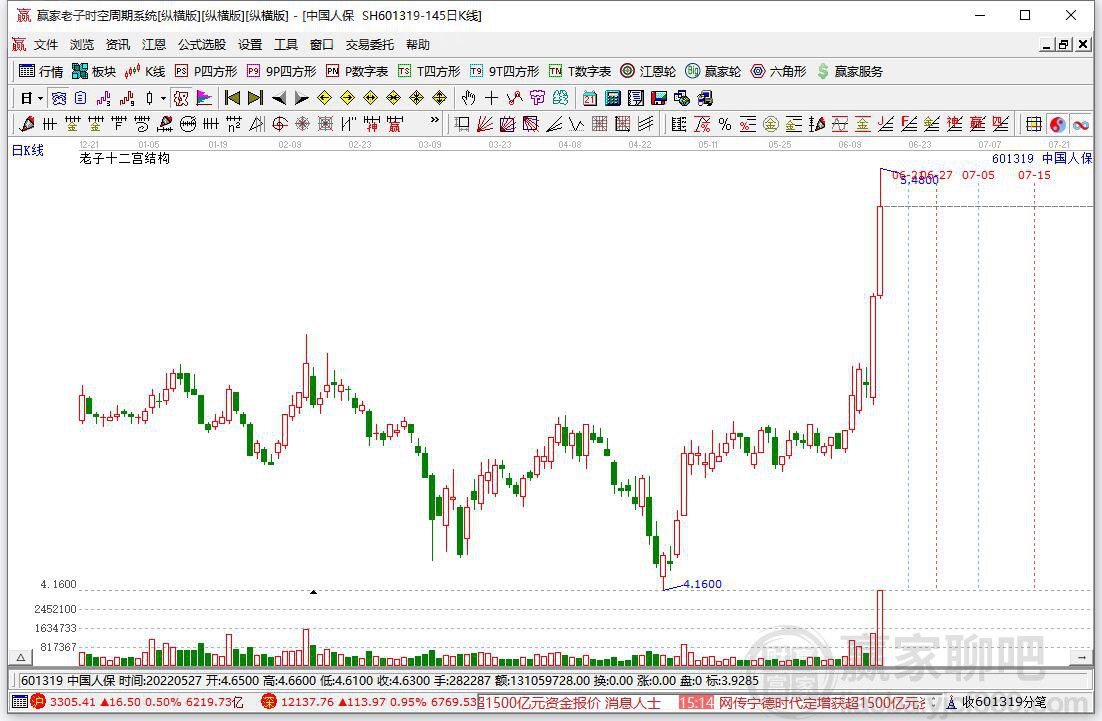The width and height of the screenshot is (1102, 721).
Task: Open the 文件 menu
Action: pos(46,45)
